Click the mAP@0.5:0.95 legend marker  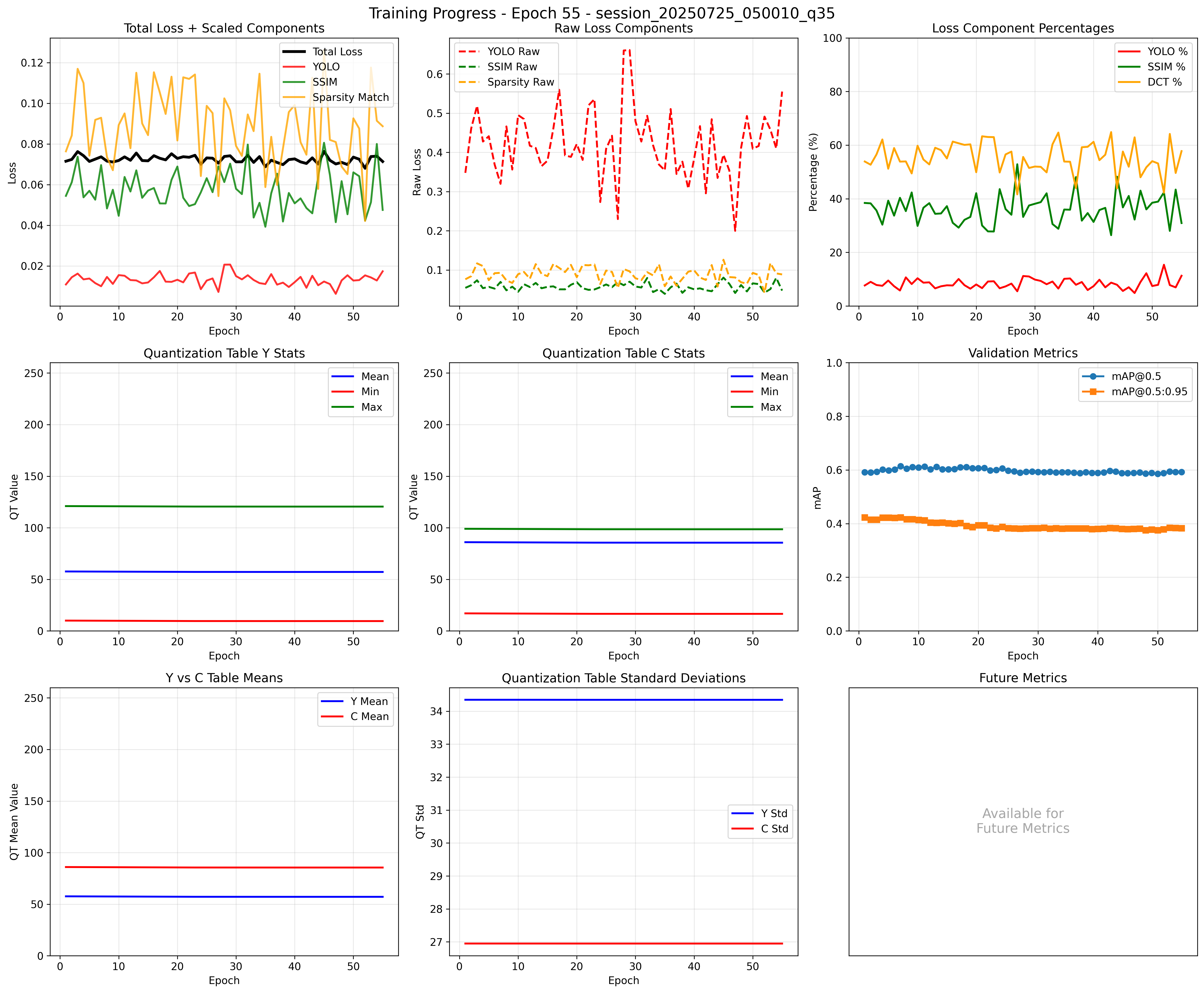point(1093,392)
